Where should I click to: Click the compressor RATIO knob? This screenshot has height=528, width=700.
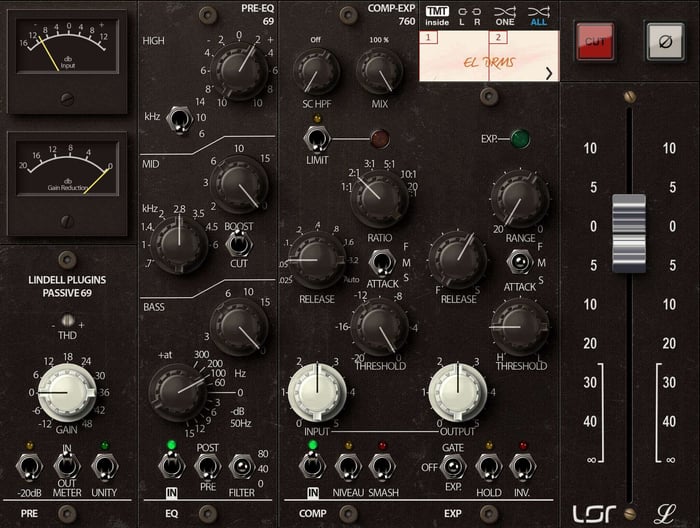pyautogui.click(x=379, y=199)
